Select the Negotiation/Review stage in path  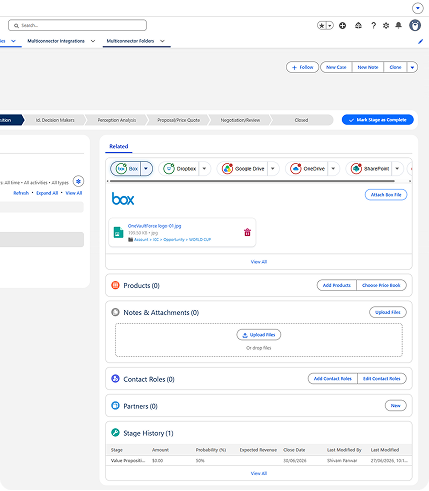click(x=240, y=120)
